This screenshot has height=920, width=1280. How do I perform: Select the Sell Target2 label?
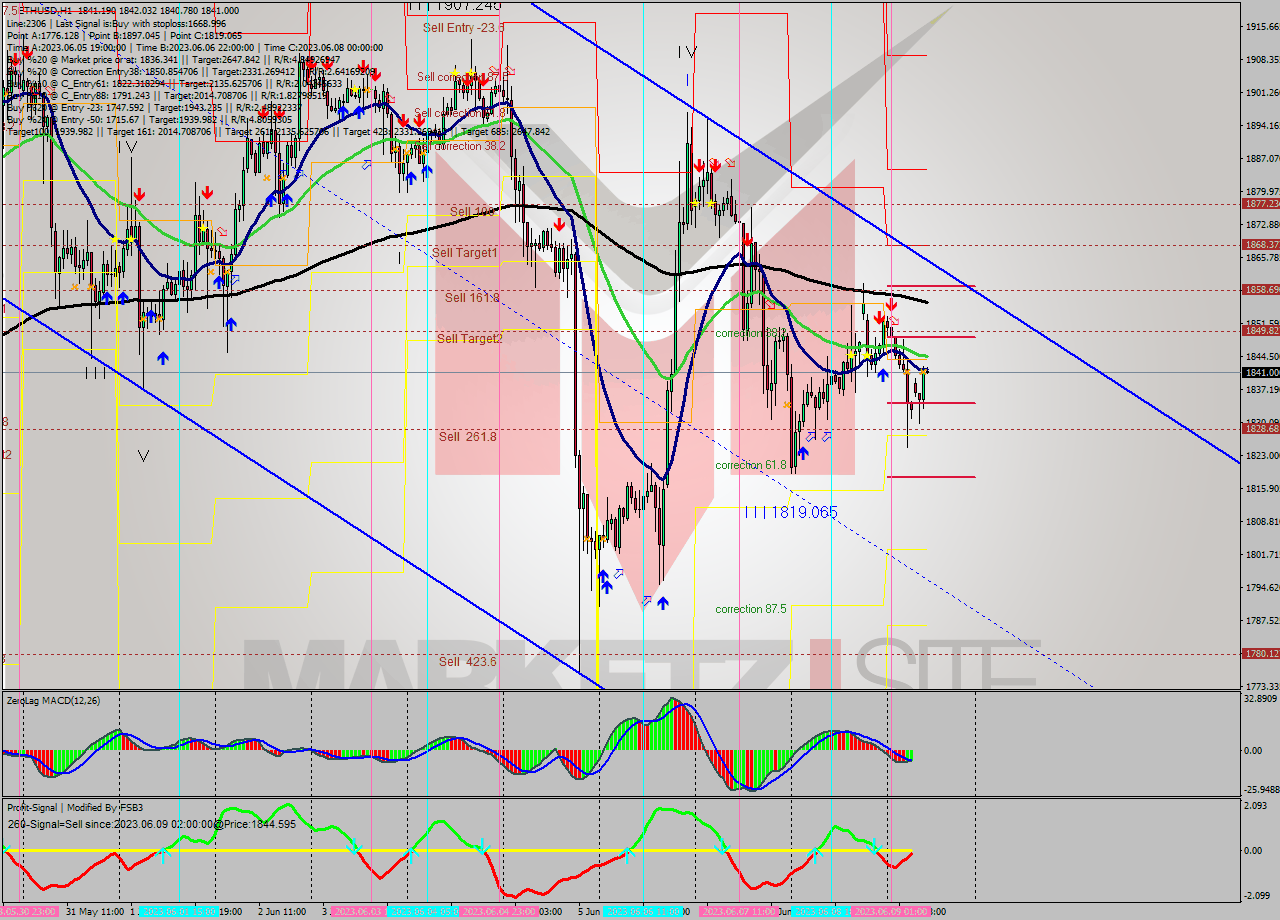[x=469, y=339]
